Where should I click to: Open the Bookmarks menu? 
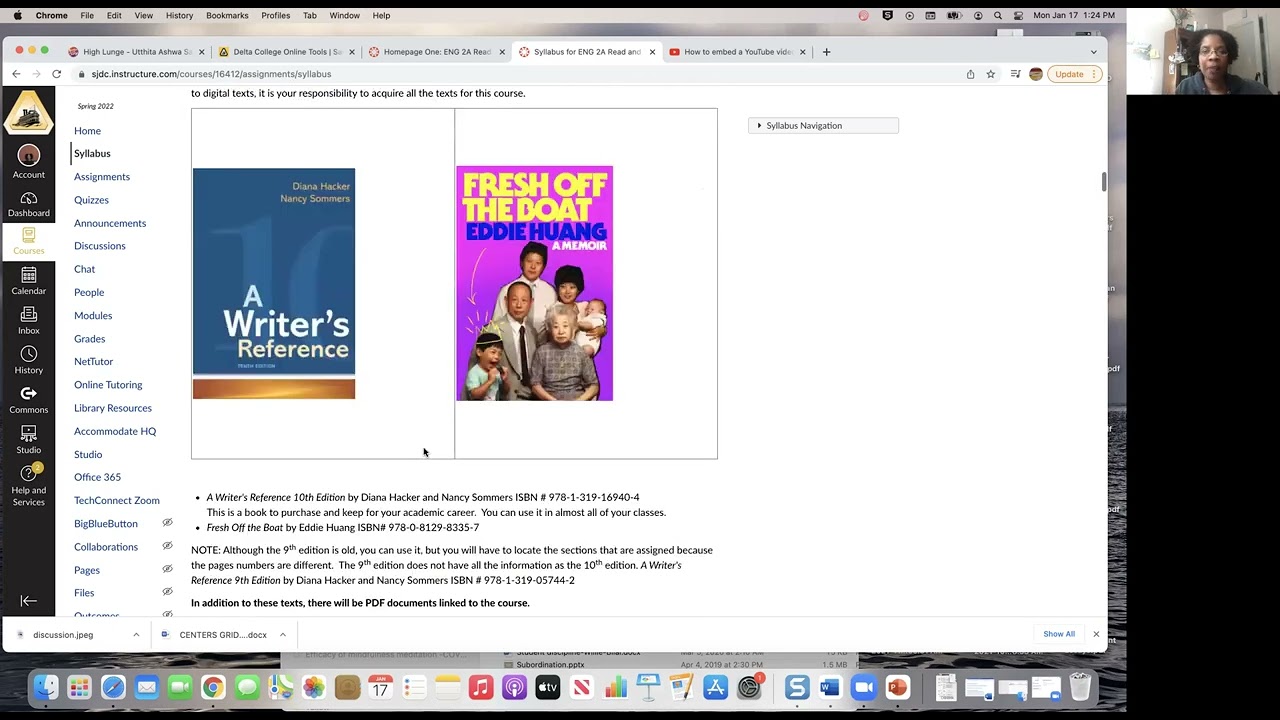[227, 15]
